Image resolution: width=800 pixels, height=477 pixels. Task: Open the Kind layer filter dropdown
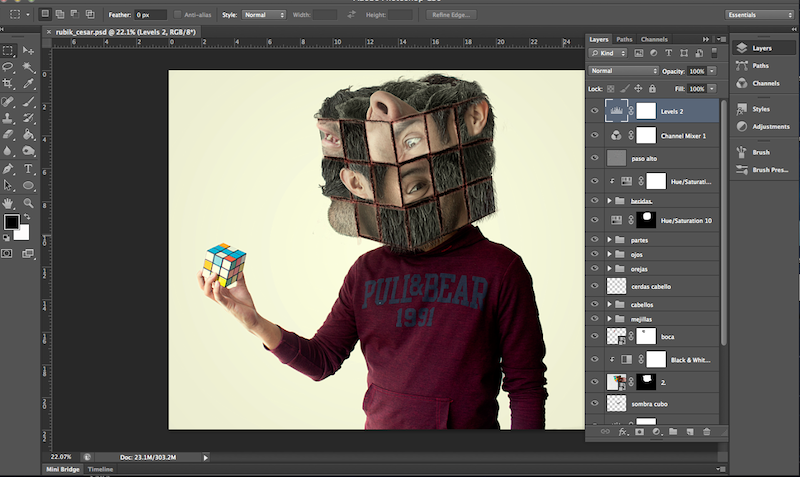[x=608, y=53]
